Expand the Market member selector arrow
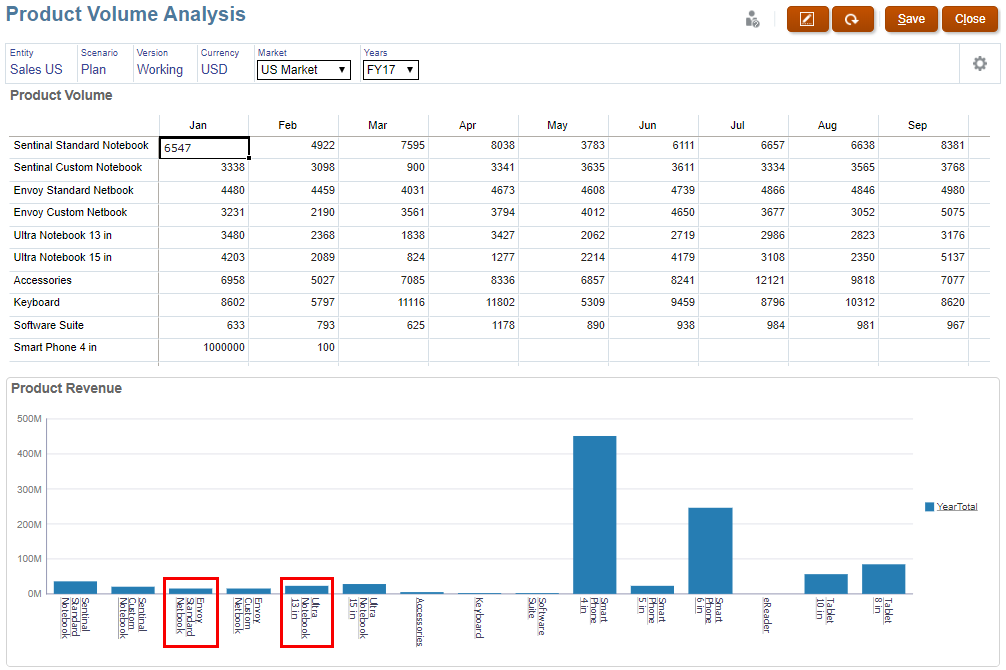 [x=342, y=69]
